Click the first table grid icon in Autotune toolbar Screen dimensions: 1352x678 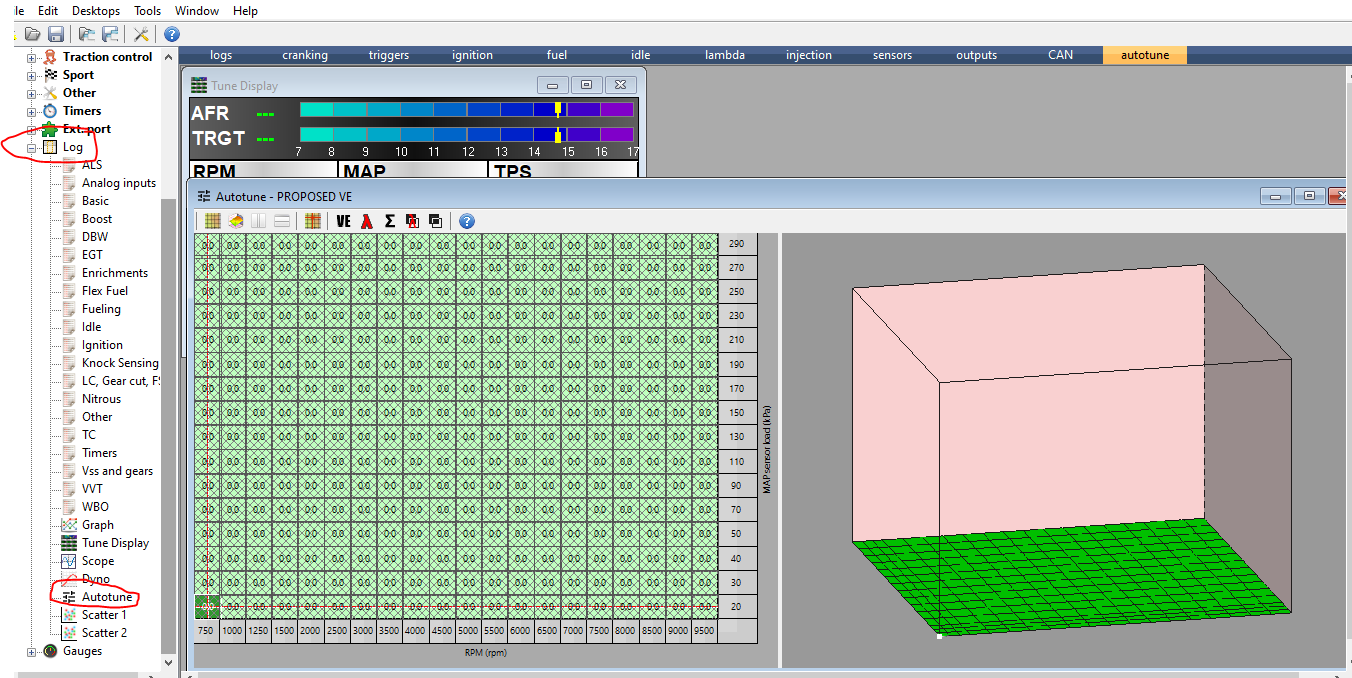[212, 221]
